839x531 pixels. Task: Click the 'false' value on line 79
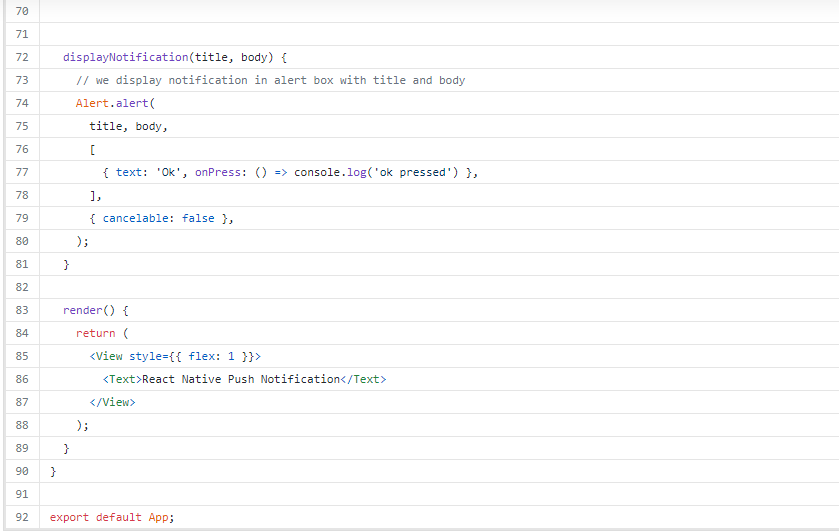click(198, 218)
